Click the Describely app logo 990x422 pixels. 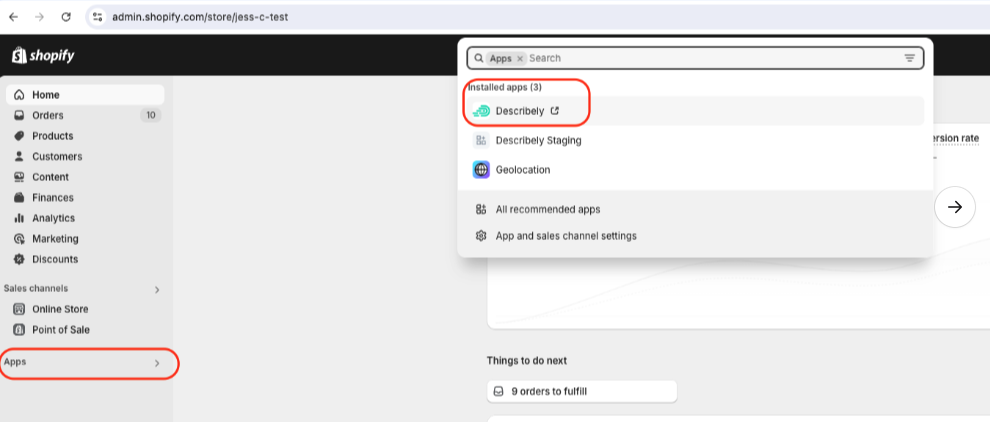click(481, 111)
